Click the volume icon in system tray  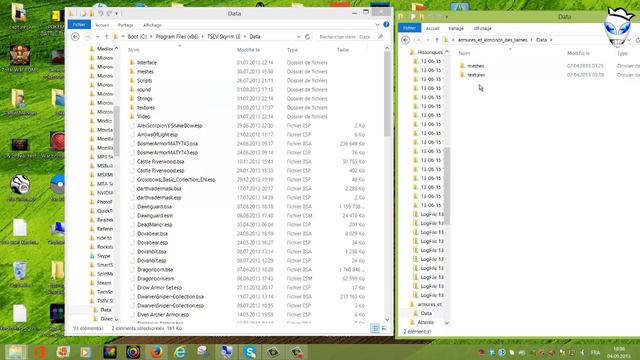tap(582, 352)
